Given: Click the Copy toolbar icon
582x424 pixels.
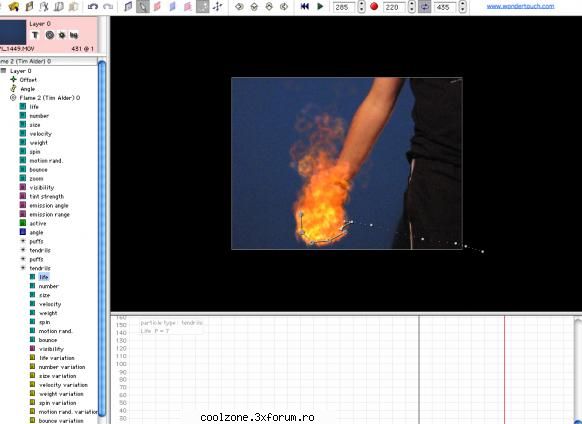Looking at the screenshot, I should 59,6.
